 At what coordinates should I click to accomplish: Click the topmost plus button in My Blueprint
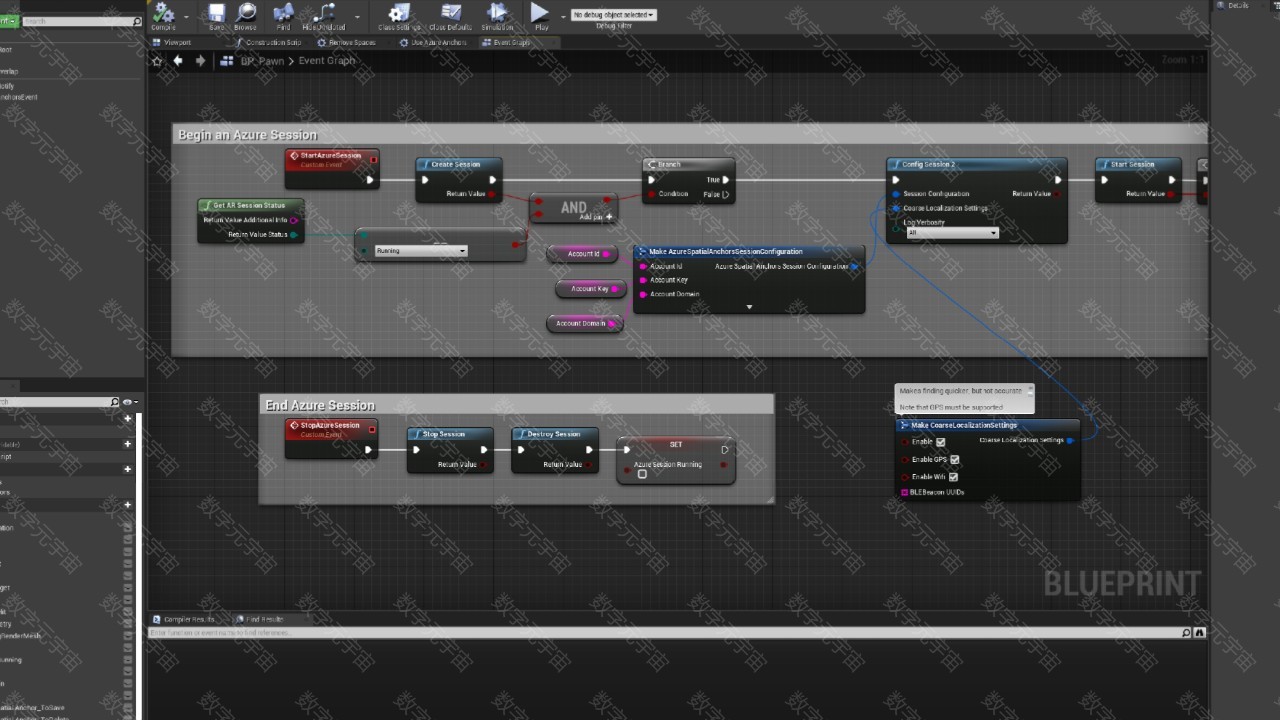(128, 419)
